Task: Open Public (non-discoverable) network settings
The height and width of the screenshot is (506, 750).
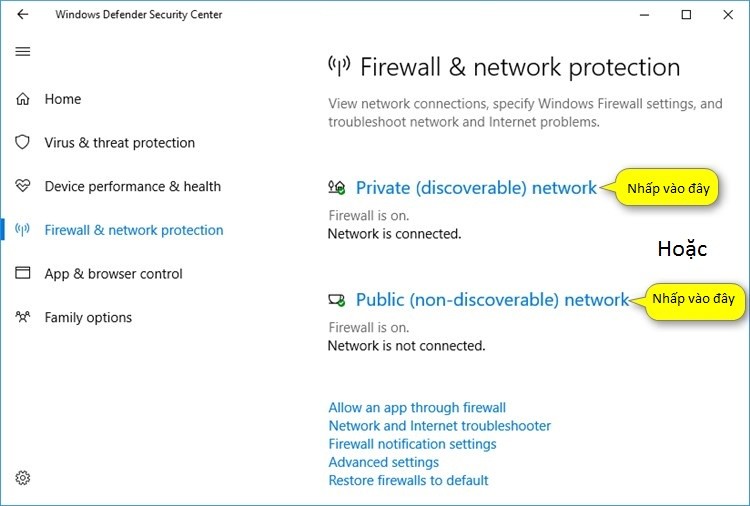Action: (493, 299)
